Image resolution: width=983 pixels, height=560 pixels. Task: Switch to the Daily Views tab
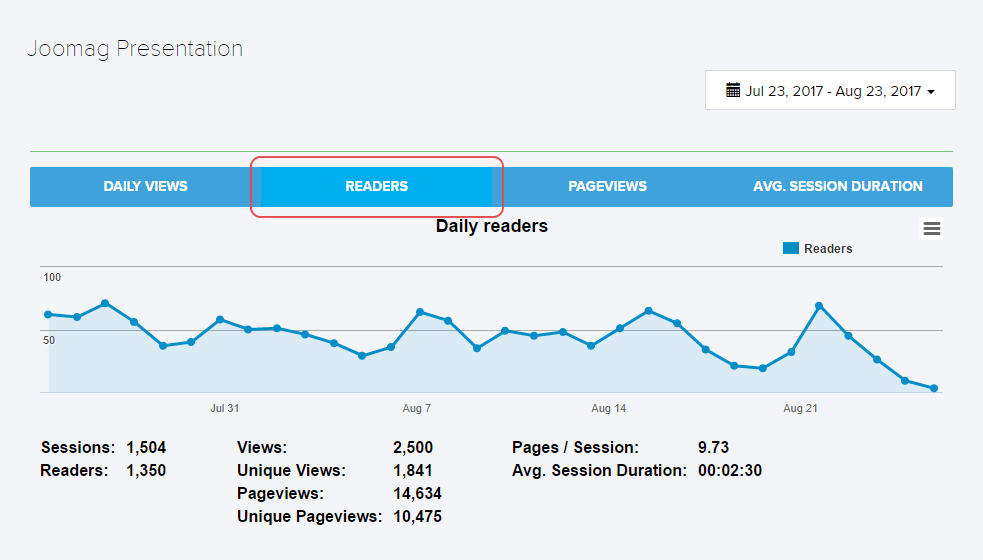click(145, 187)
